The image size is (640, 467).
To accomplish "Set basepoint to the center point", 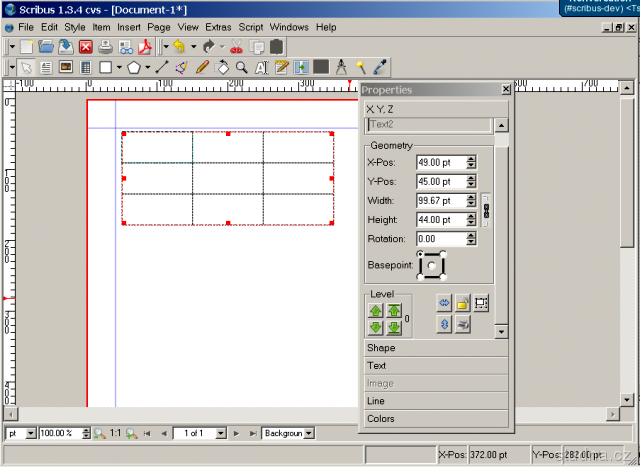I will coord(431,266).
